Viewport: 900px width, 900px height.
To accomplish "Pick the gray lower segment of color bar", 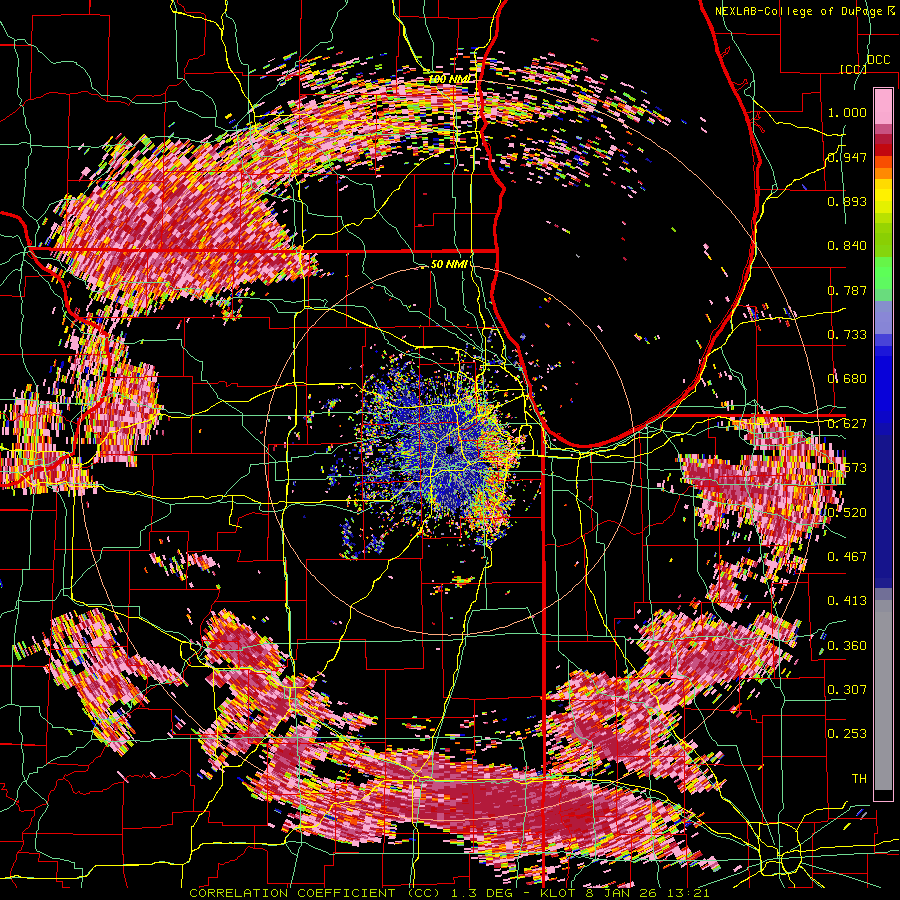I will (883, 695).
